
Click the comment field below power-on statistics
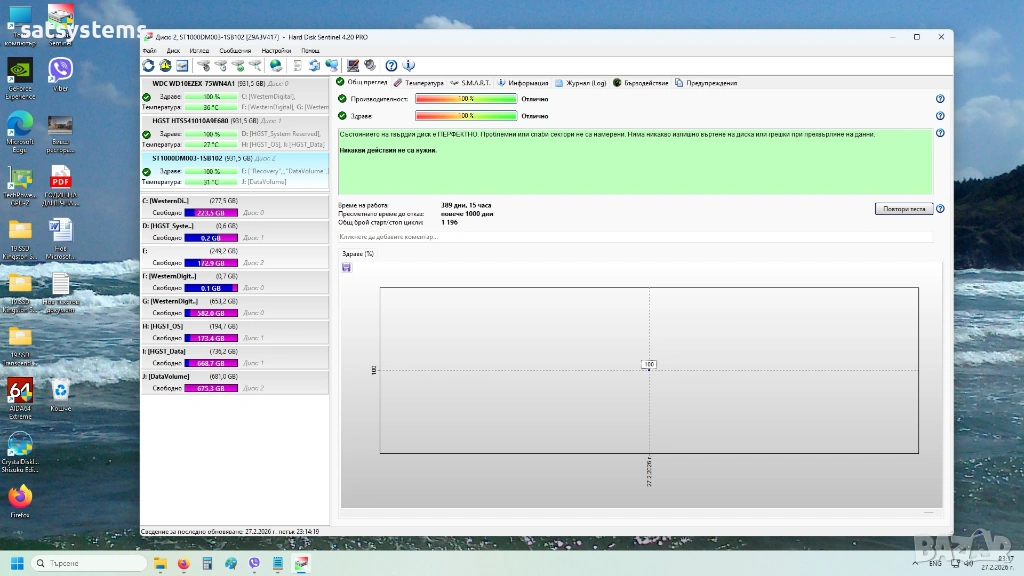[635, 237]
